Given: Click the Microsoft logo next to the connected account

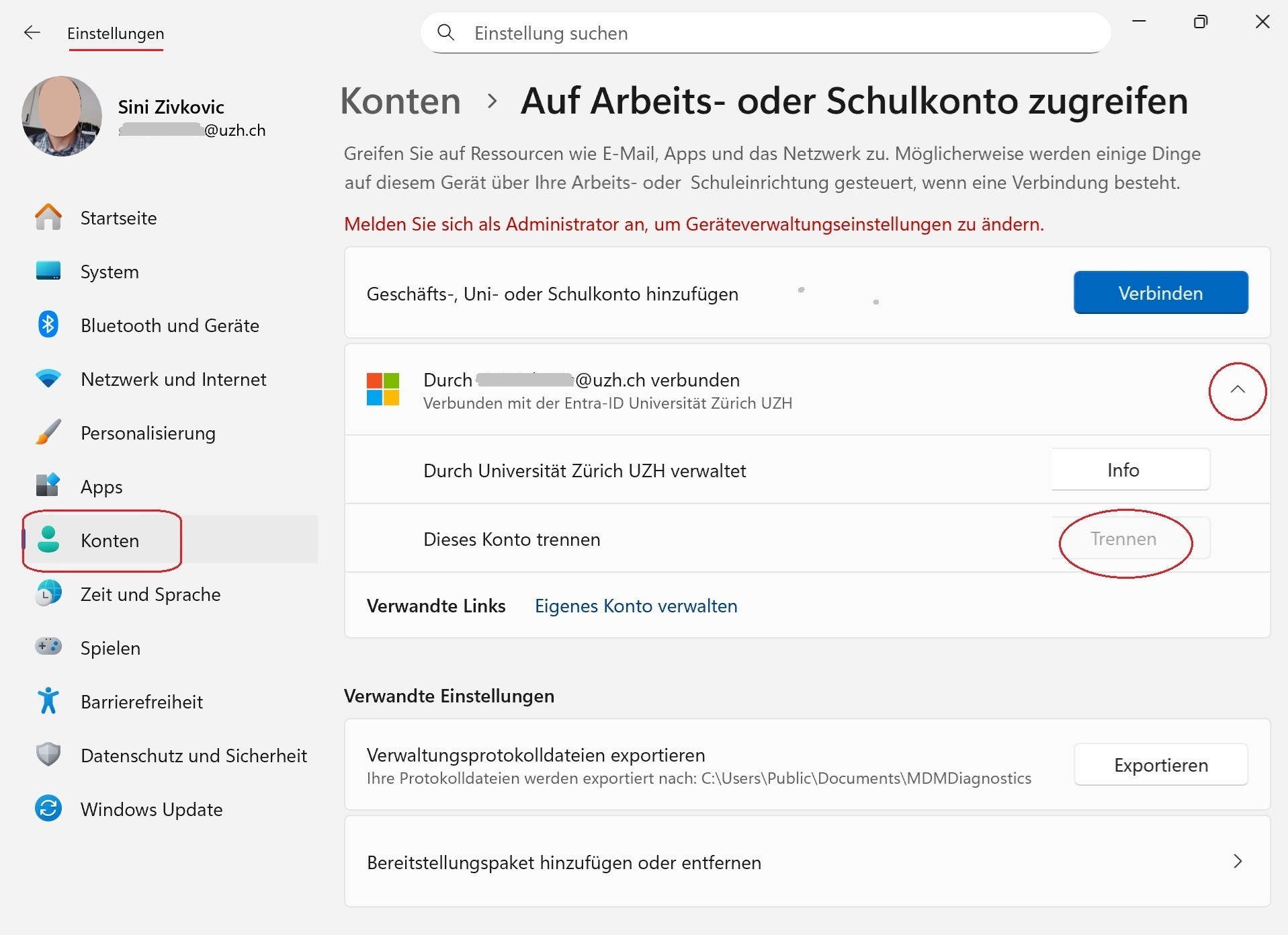Looking at the screenshot, I should pos(382,390).
